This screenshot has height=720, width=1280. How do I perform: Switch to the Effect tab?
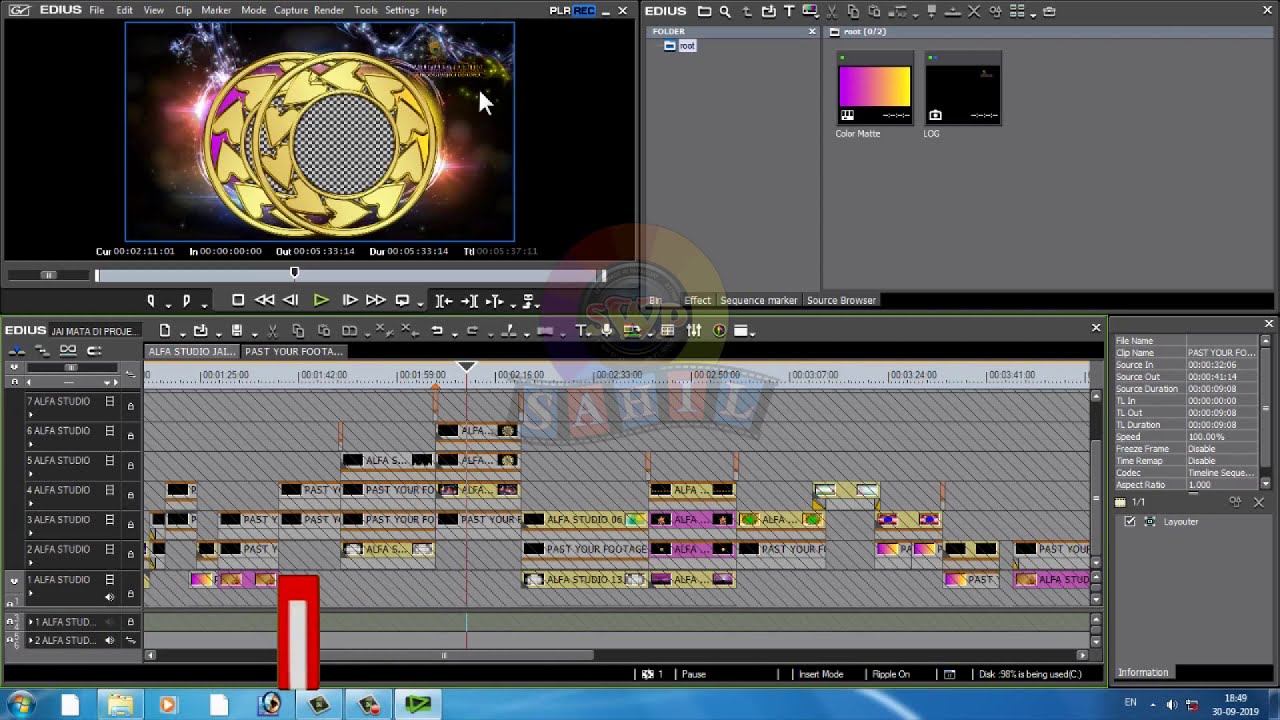(x=697, y=300)
